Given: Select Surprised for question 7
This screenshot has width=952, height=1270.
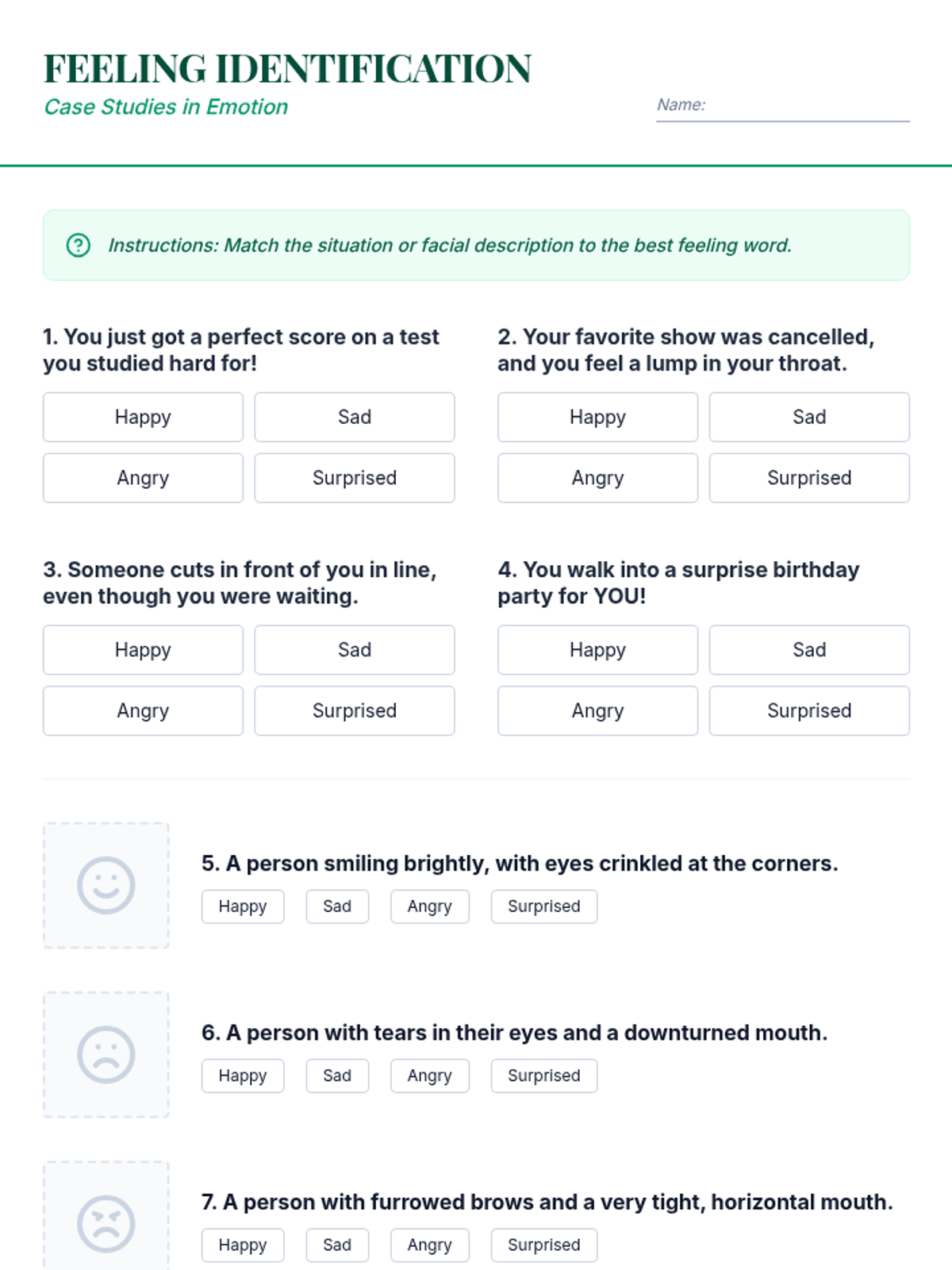Looking at the screenshot, I should click(x=544, y=1245).
